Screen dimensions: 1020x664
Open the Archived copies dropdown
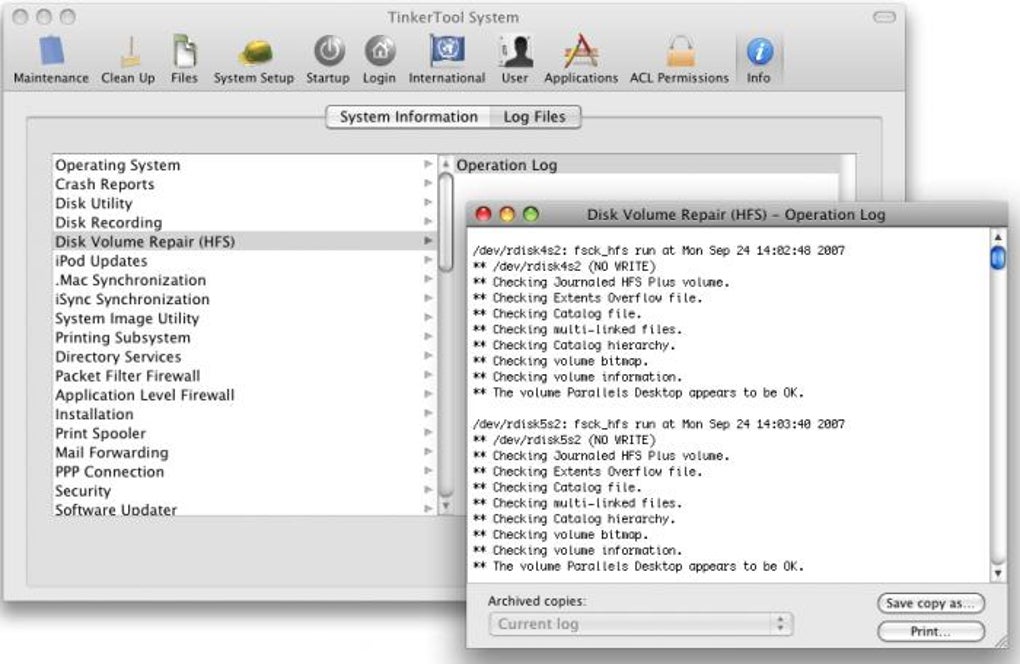click(640, 624)
